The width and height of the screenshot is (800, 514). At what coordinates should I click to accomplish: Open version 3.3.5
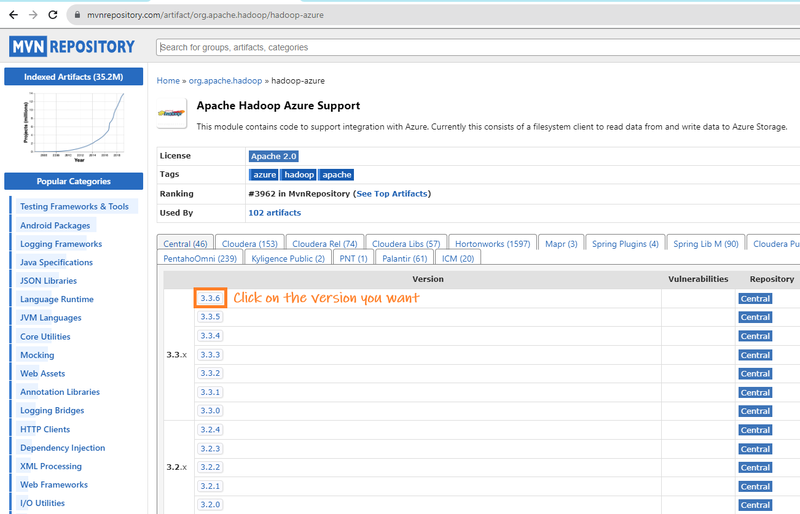tap(210, 317)
